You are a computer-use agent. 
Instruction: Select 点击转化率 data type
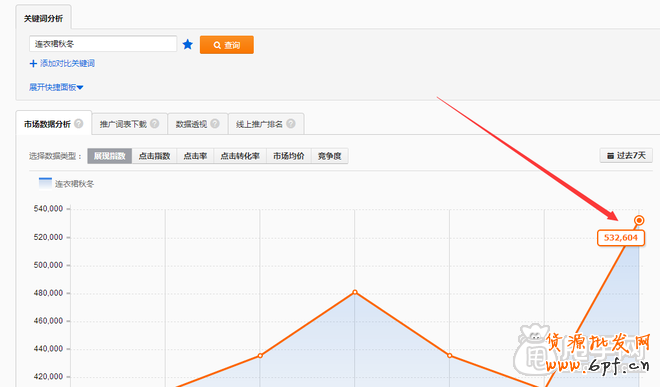point(240,156)
